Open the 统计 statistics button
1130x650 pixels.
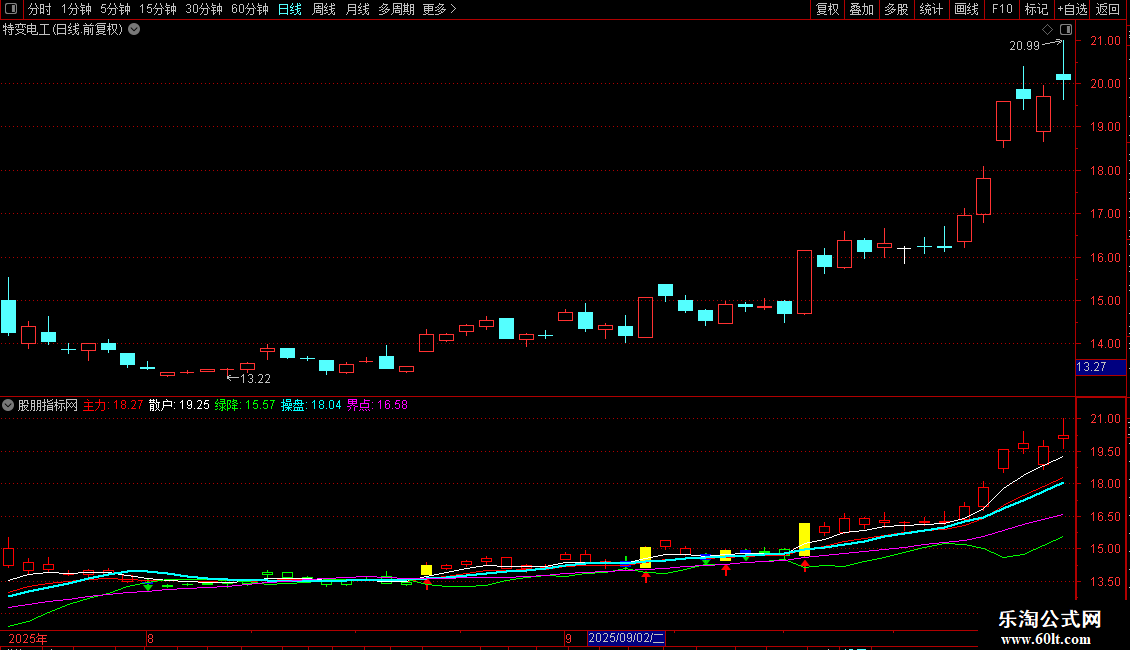tap(931, 9)
